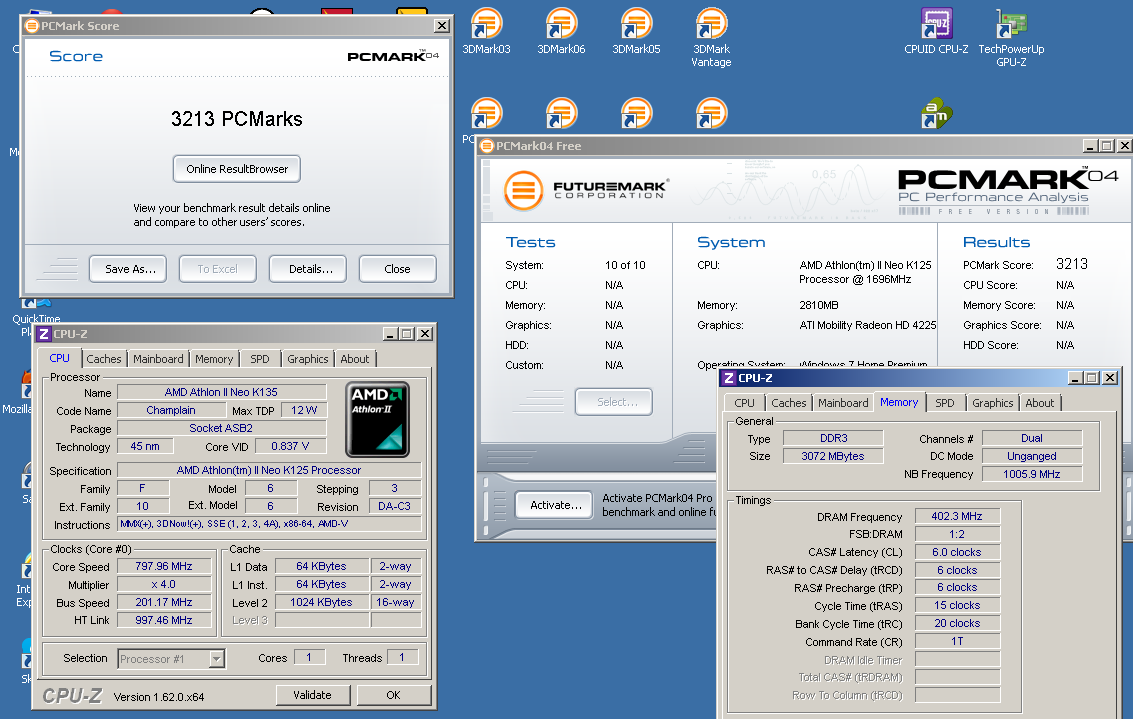Click the Specification field K125 Processor
The width and height of the screenshot is (1133, 719).
[269, 470]
